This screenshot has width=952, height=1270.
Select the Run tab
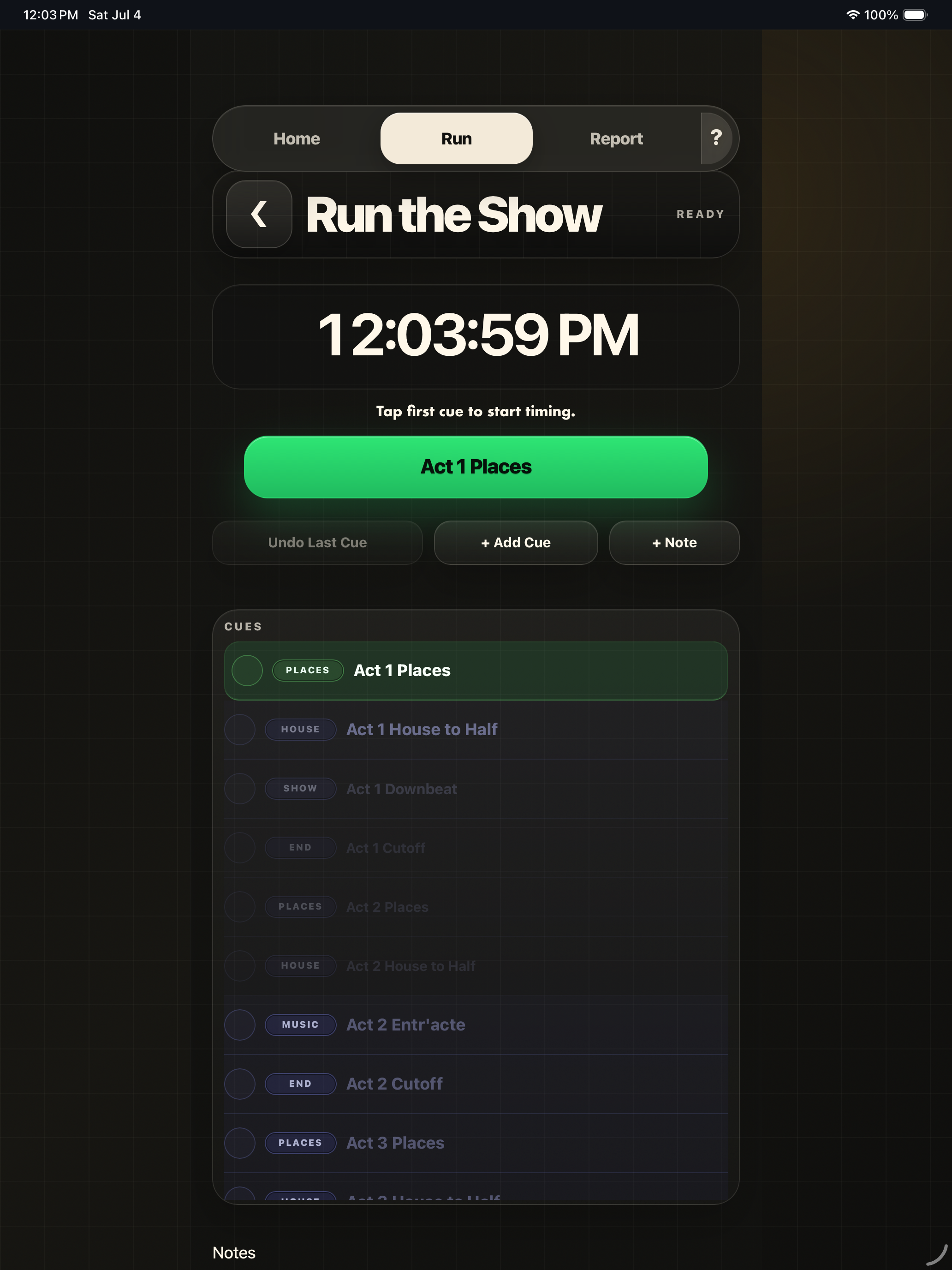(x=456, y=138)
